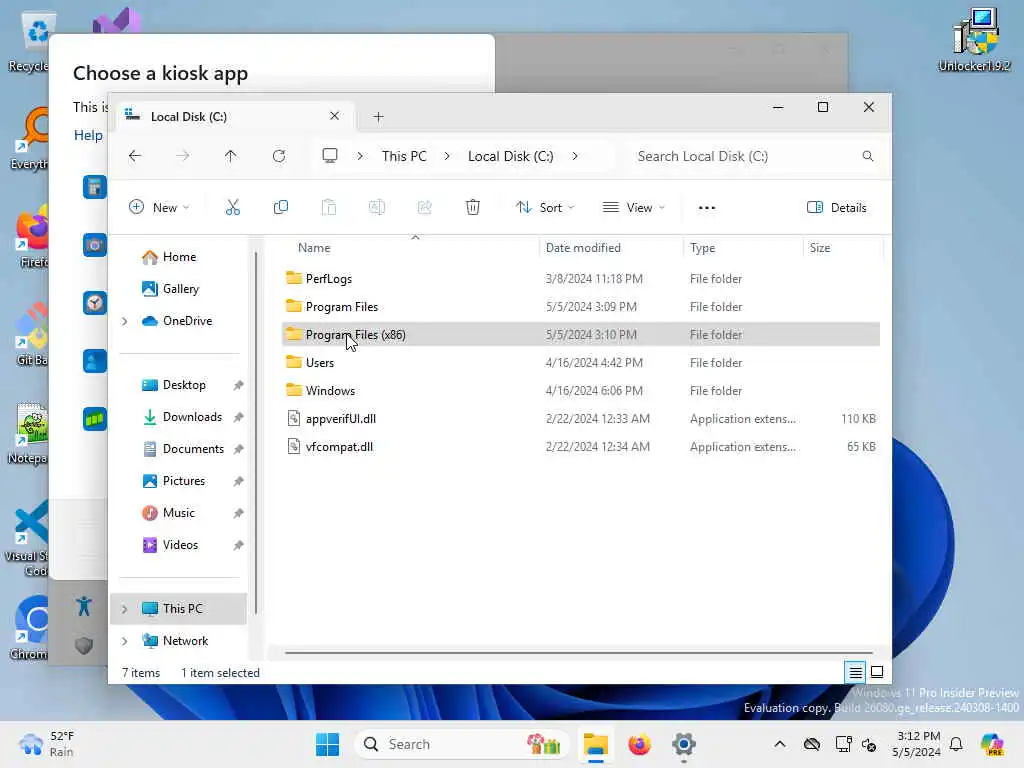Click the PC monitor icon in address bar

330,155
